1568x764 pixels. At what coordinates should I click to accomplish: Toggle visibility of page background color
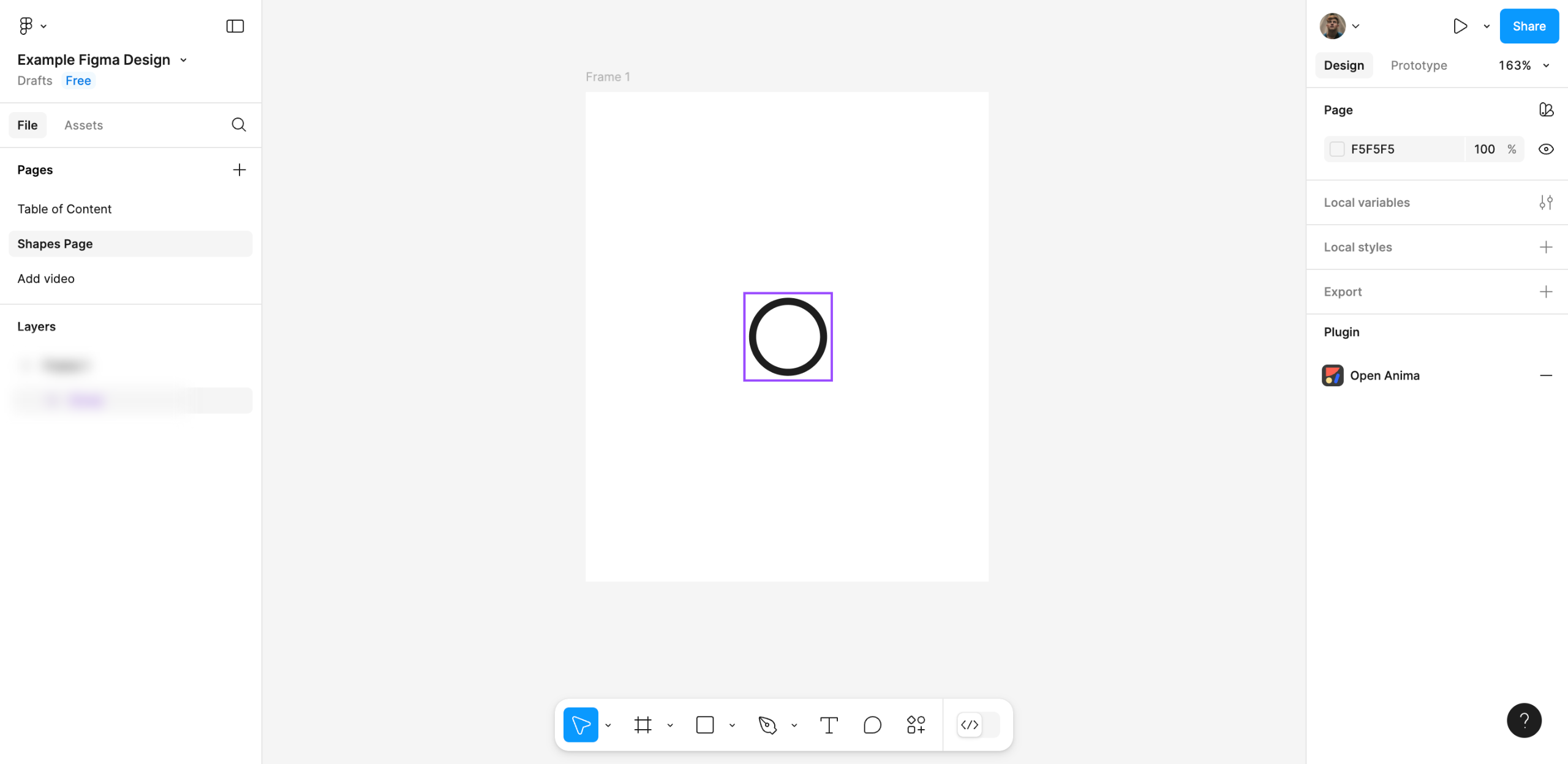pos(1546,149)
